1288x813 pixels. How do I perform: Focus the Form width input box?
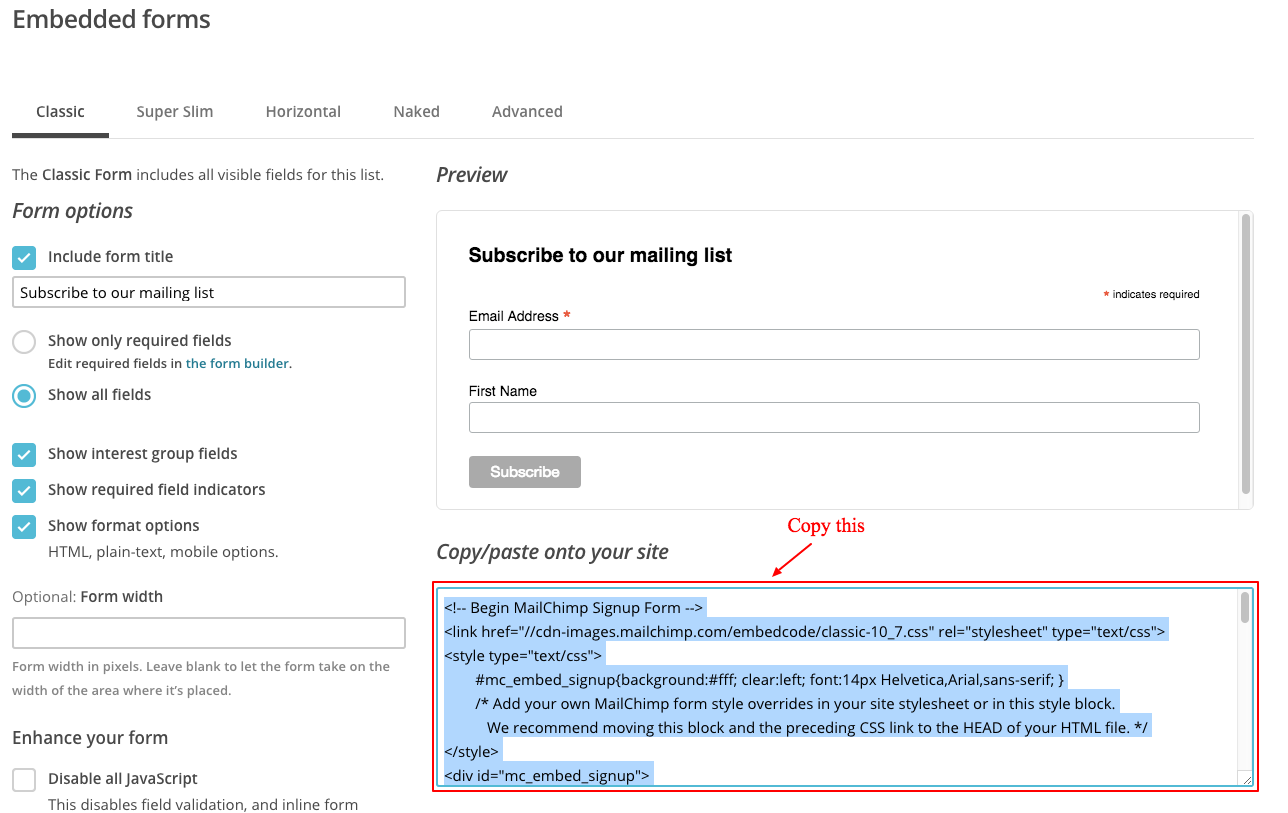[209, 633]
